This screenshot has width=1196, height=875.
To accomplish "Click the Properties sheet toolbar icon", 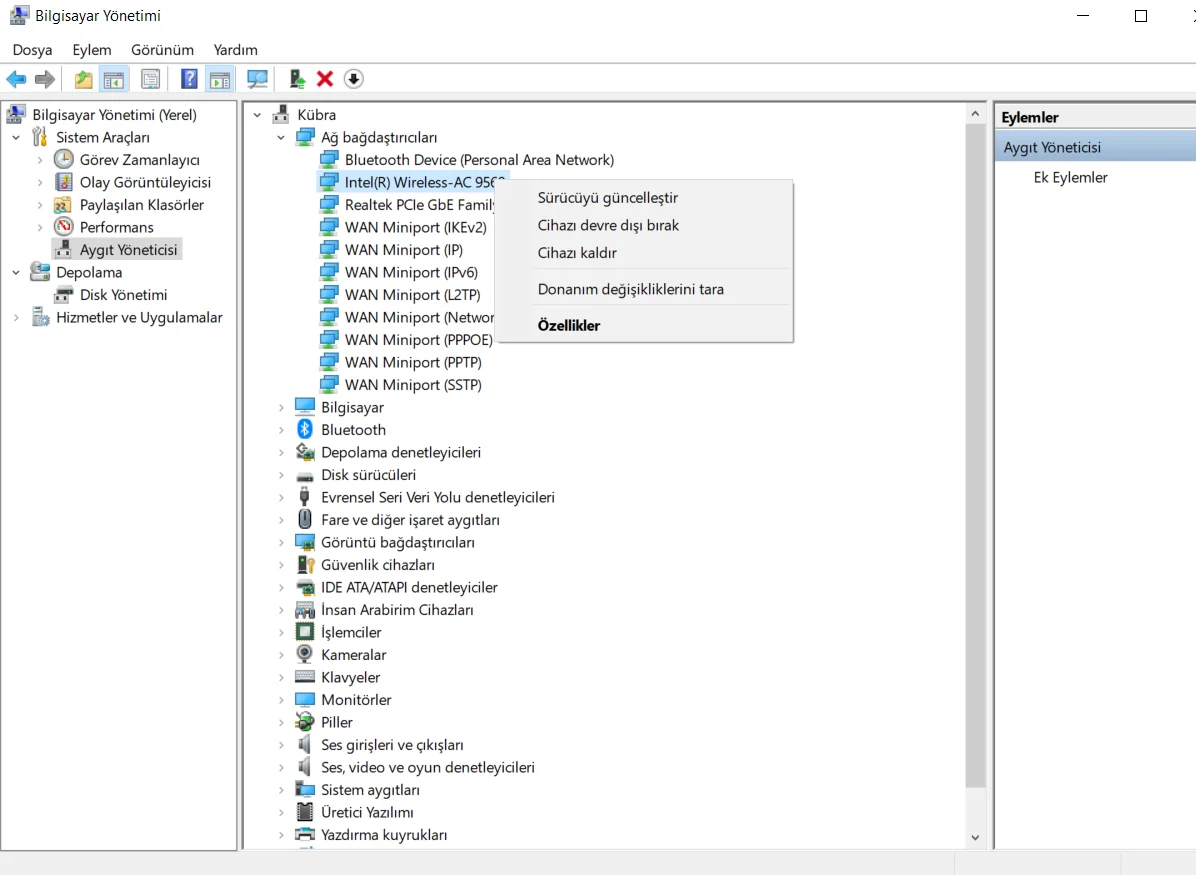I will point(150,79).
